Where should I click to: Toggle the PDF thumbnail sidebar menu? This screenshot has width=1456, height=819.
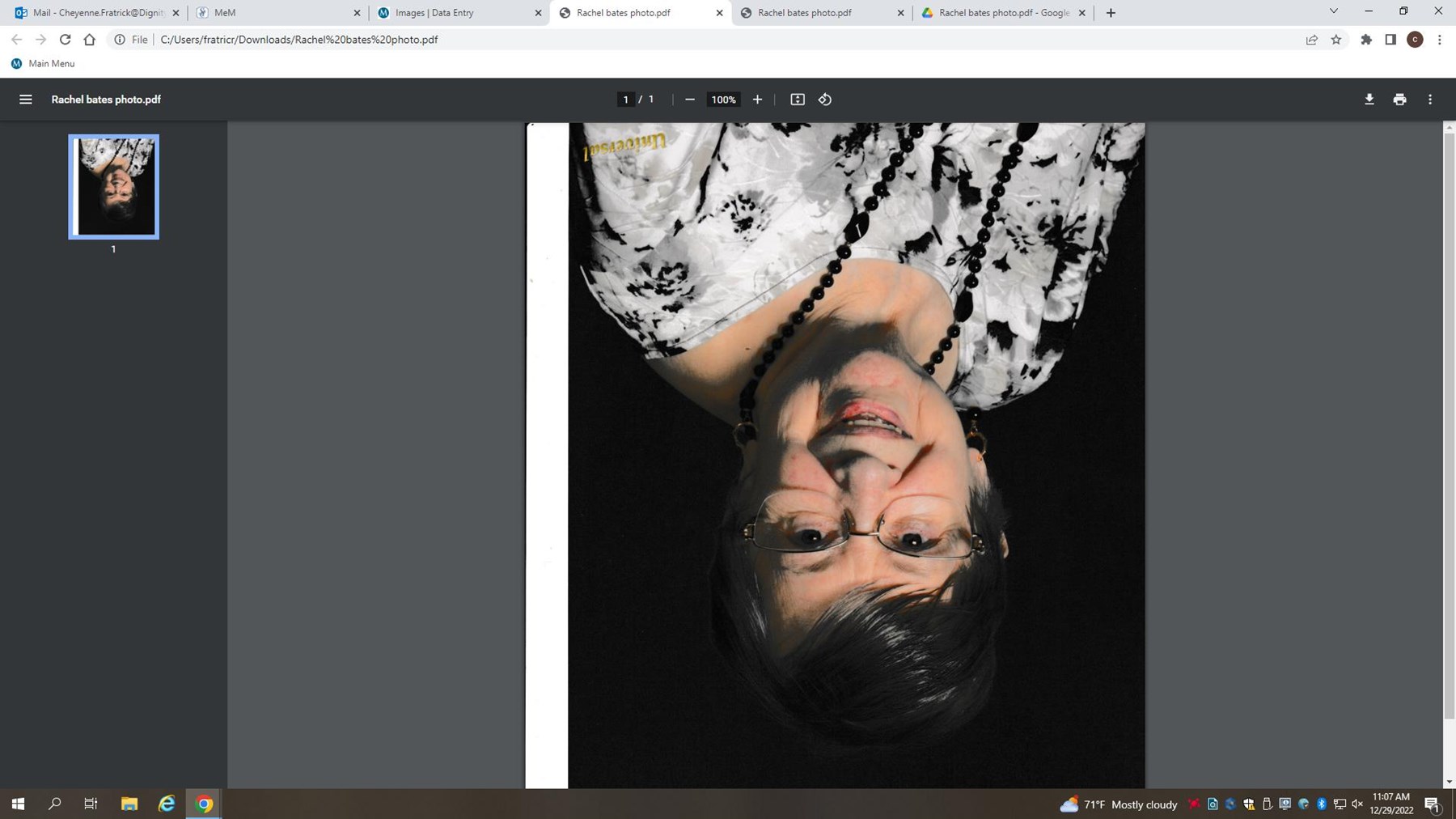click(26, 100)
